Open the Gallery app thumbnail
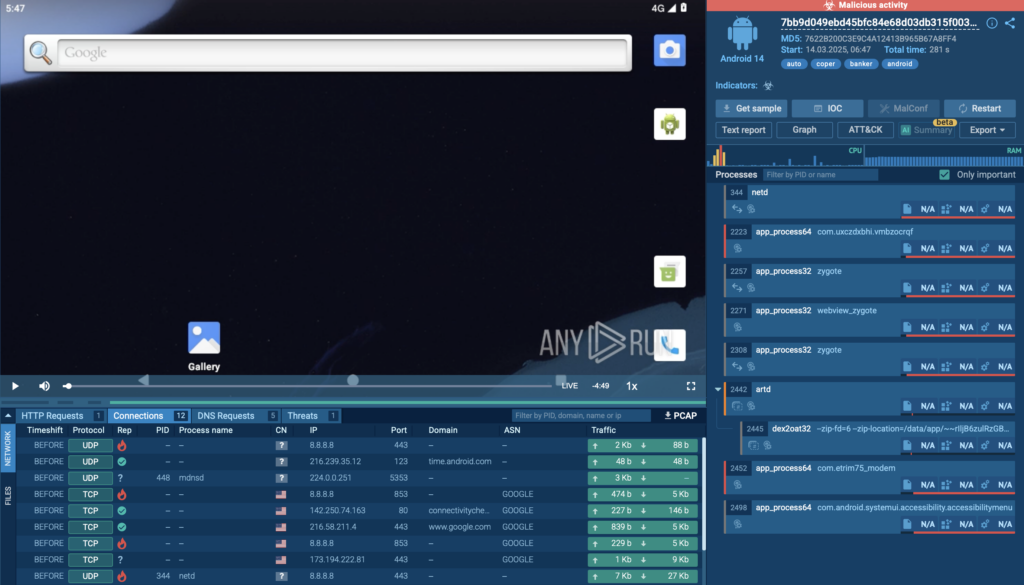 [x=203, y=335]
